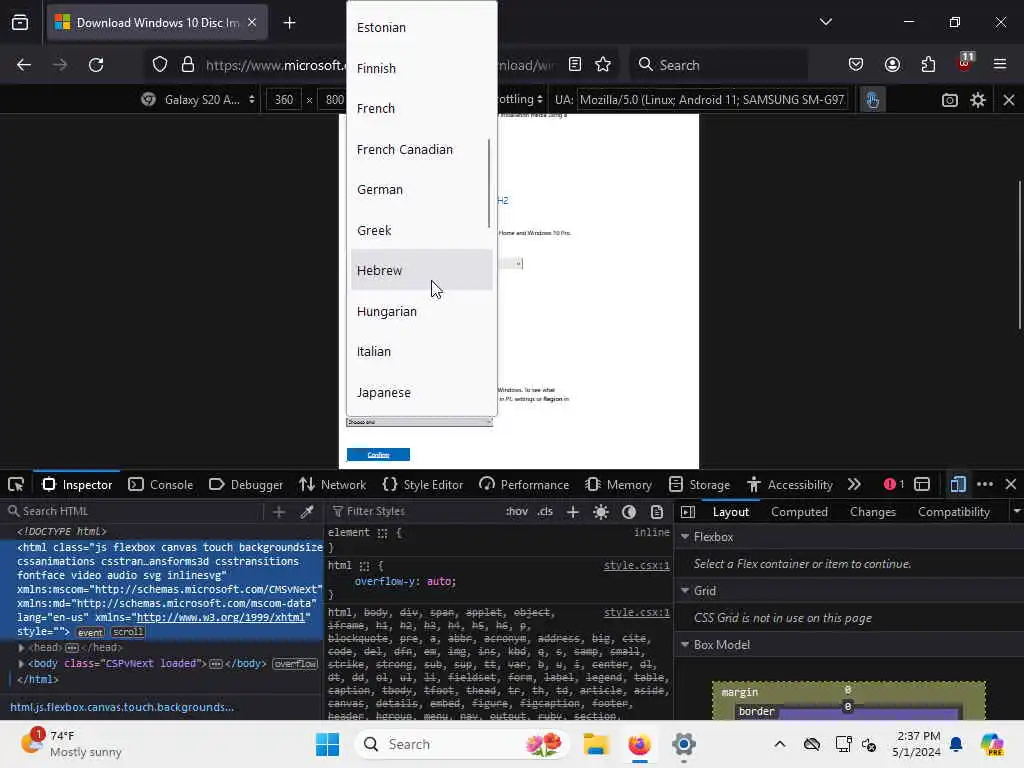Click the Search HTML field
The image size is (1024, 768).
point(134,511)
